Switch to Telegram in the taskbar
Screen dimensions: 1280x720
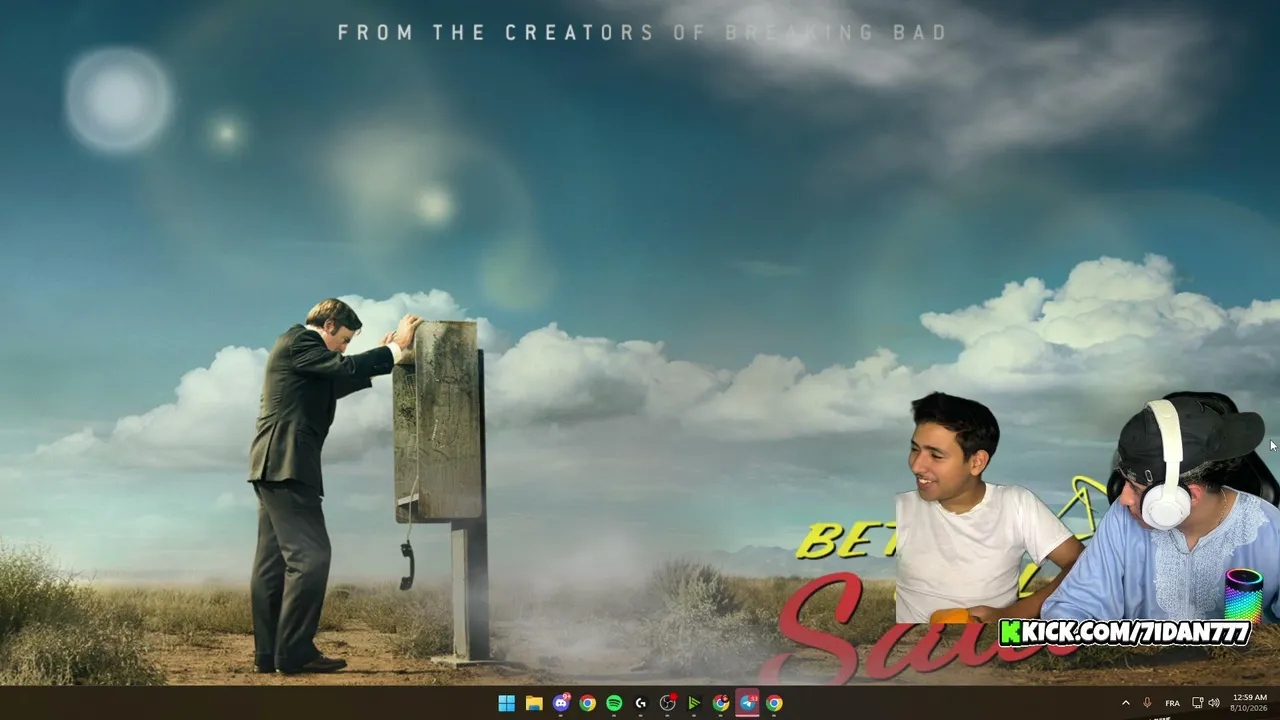click(x=748, y=703)
